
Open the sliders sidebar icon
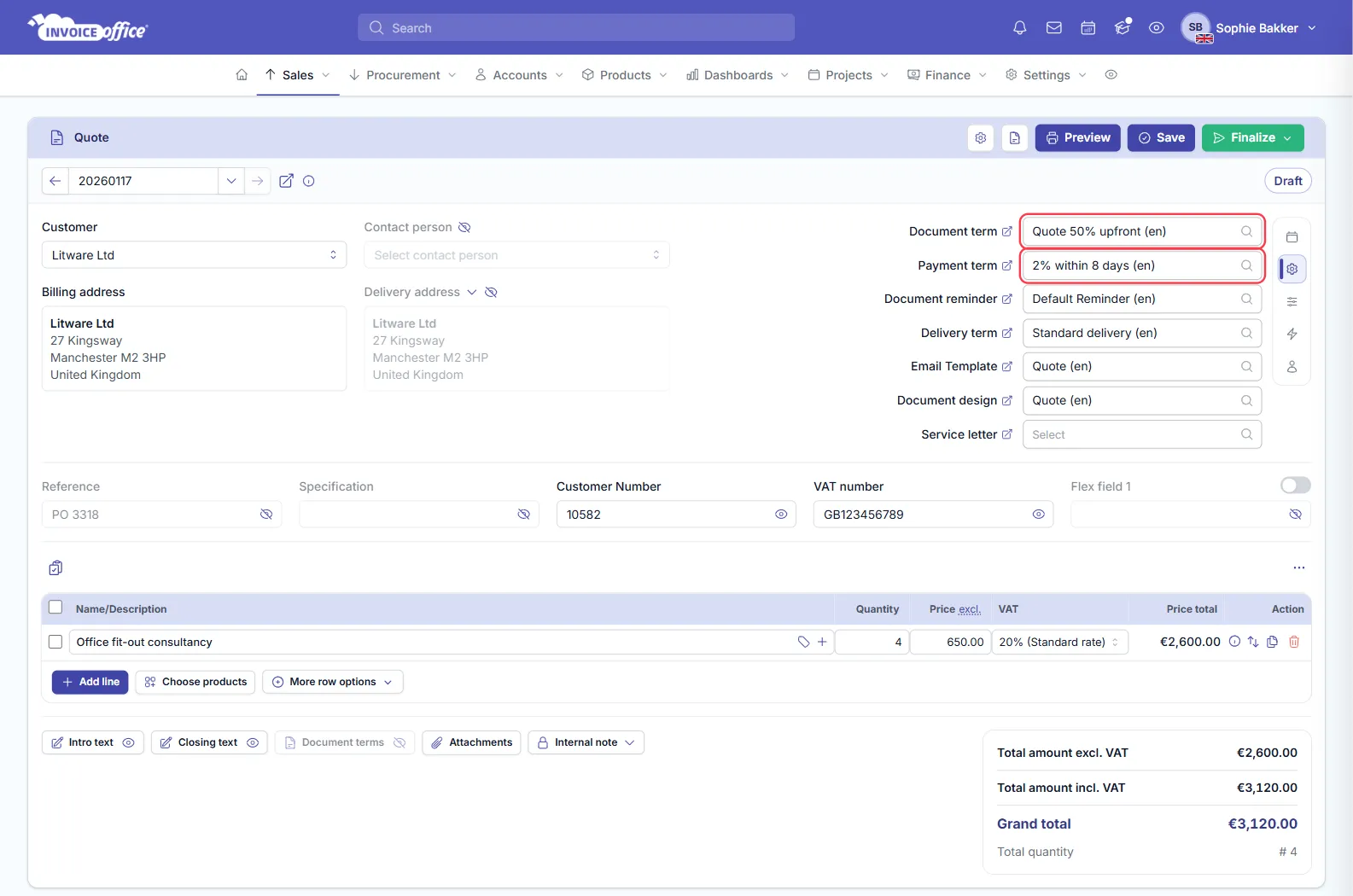(1292, 301)
